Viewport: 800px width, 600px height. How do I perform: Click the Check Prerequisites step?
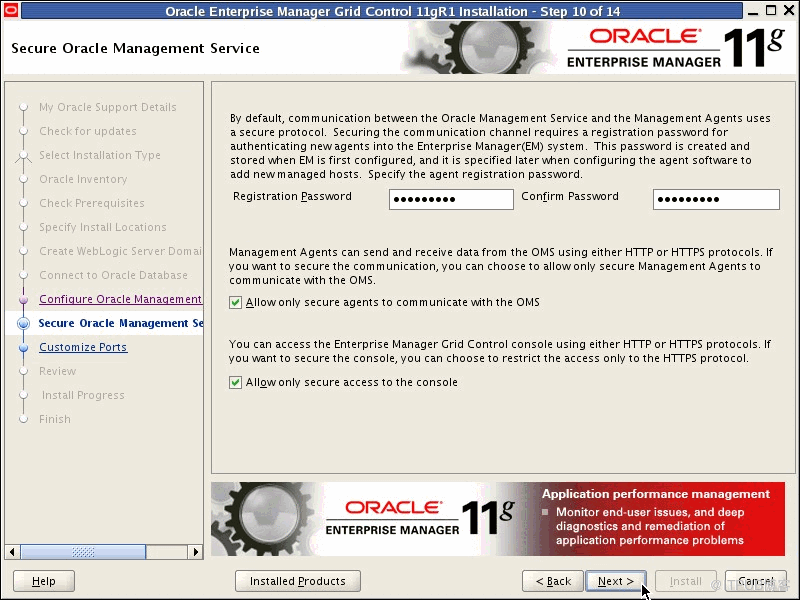tap(92, 203)
